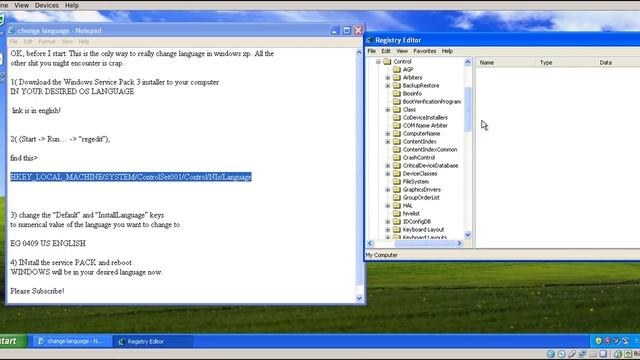This screenshot has width=640, height=360.
Task: Expand the ComputerName registry key
Action: coord(388,134)
